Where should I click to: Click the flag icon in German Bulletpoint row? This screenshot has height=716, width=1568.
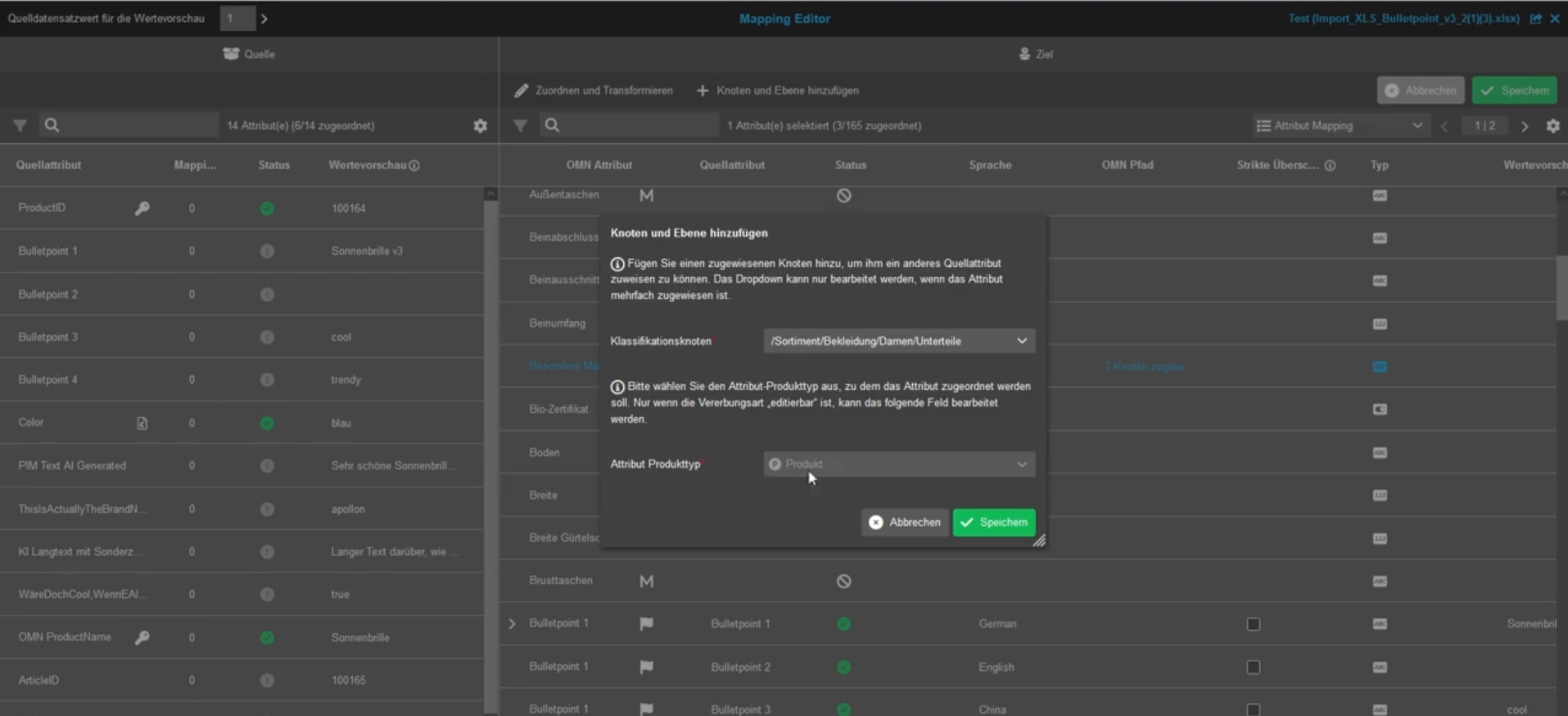(646, 623)
